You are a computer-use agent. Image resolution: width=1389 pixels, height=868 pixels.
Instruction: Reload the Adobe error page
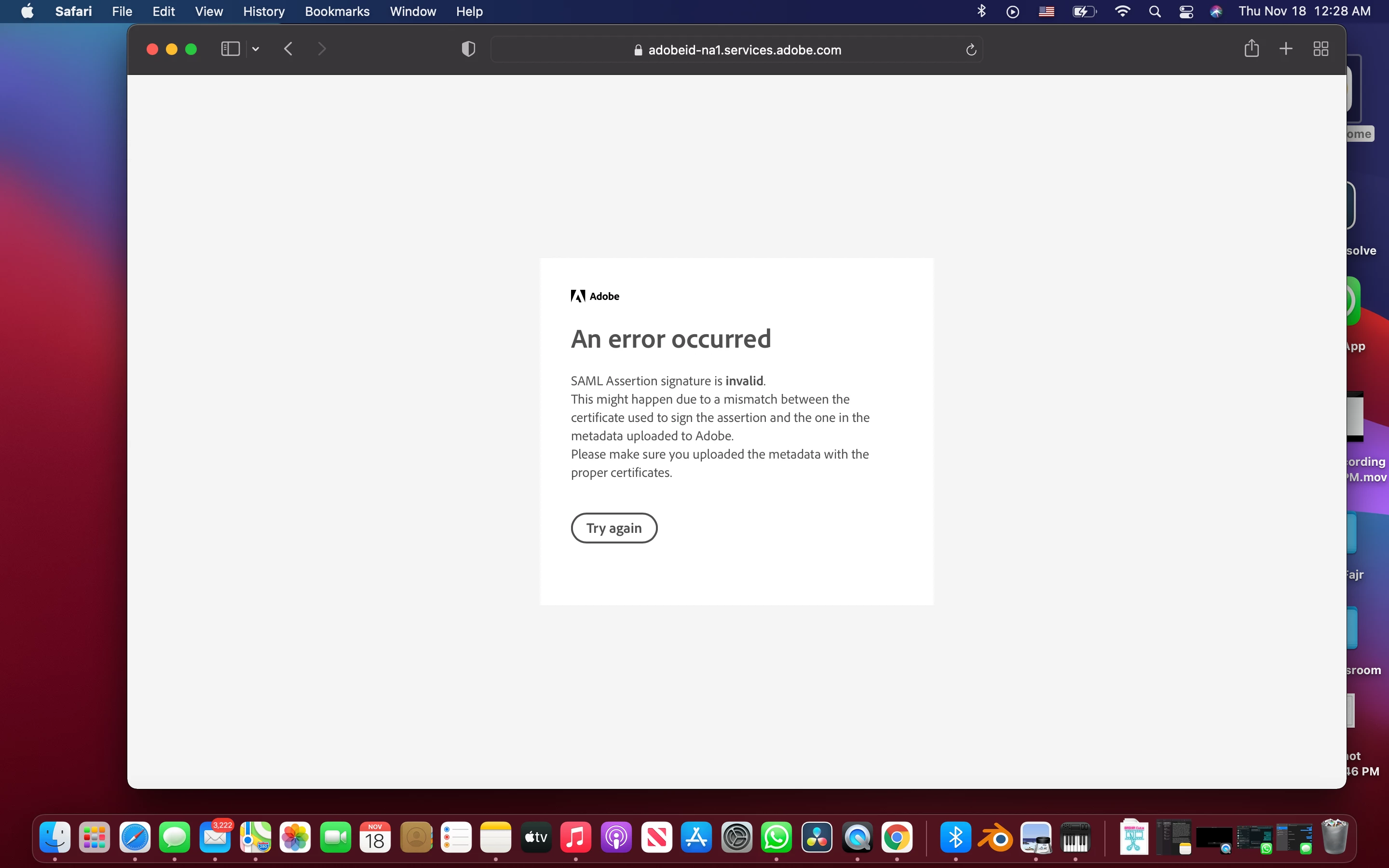971,50
